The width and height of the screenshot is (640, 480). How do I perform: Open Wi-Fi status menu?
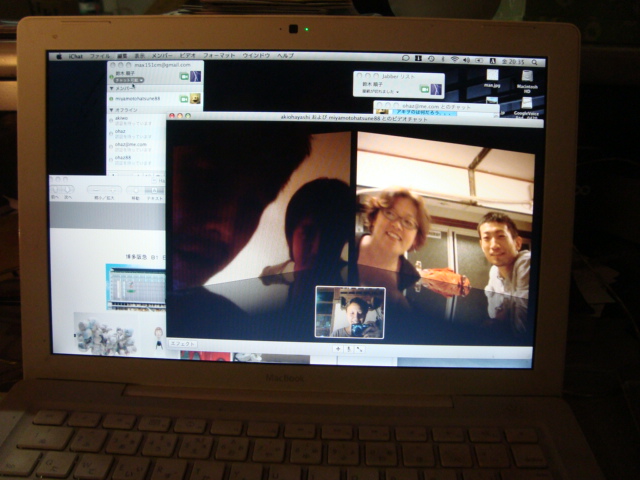pyautogui.click(x=454, y=60)
